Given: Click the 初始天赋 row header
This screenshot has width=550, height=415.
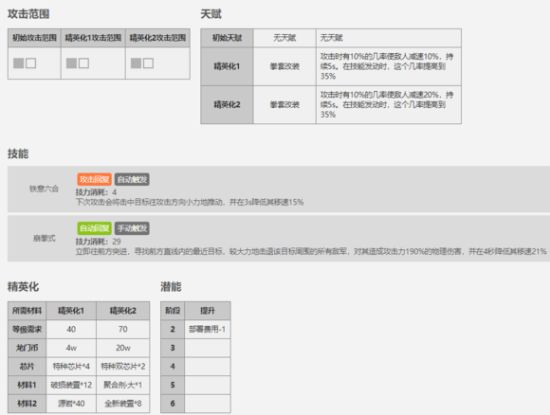Looking at the screenshot, I should 227,38.
